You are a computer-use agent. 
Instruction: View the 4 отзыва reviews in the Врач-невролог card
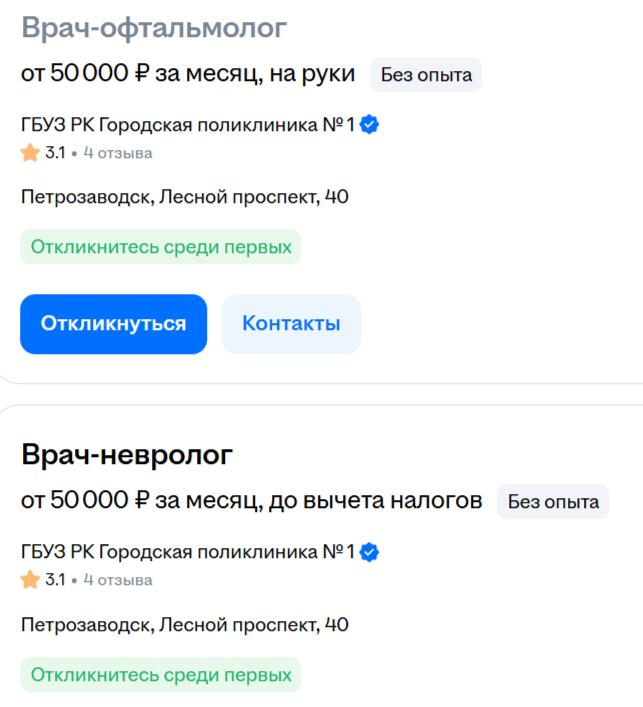click(x=118, y=580)
